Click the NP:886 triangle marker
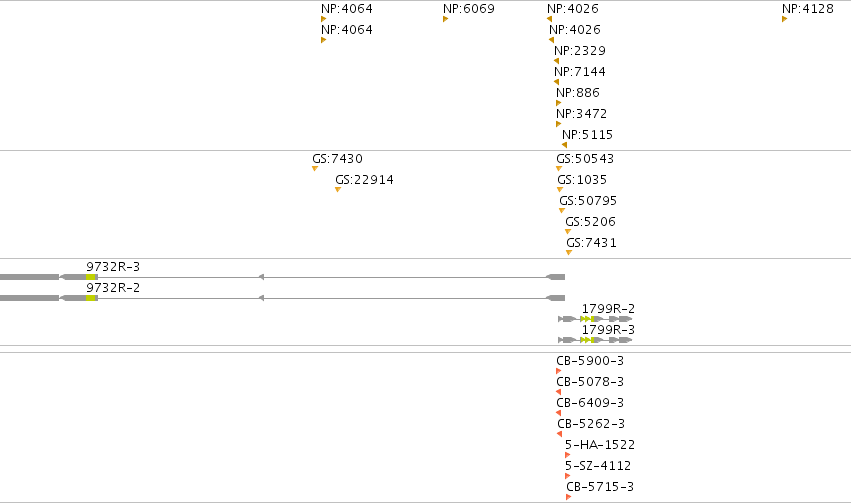Screen dimensions: 851x503 558,103
